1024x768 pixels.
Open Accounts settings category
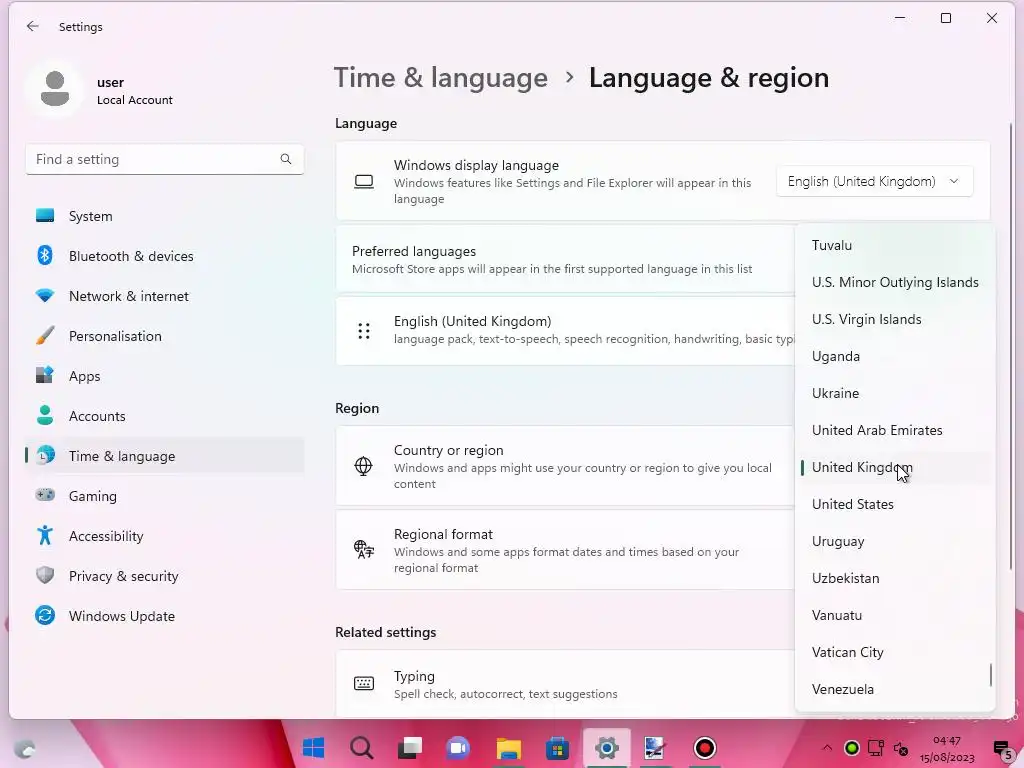click(165, 416)
